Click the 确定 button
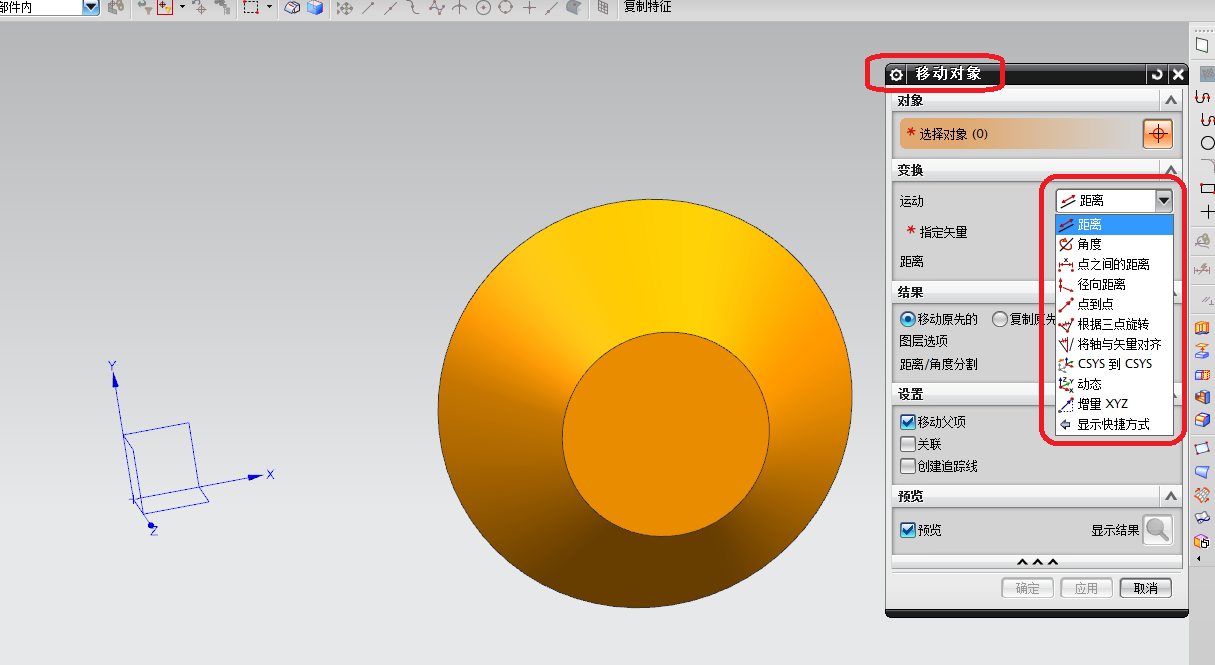The width and height of the screenshot is (1215, 665). [x=1028, y=588]
